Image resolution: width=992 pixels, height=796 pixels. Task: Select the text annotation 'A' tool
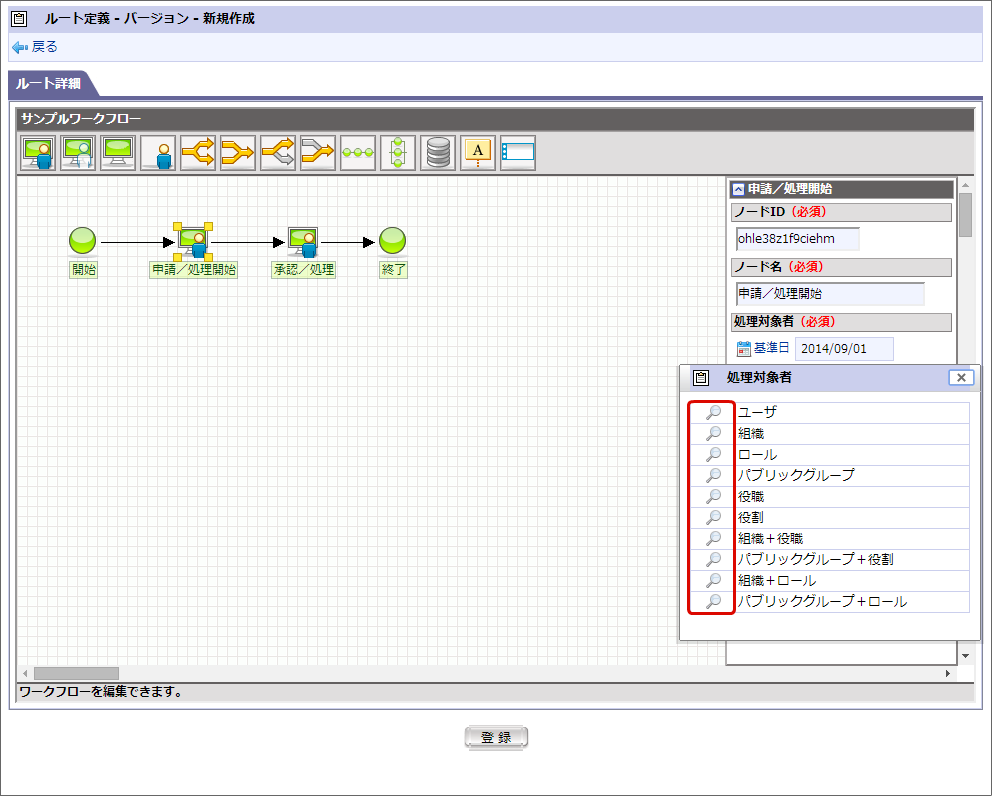(x=478, y=153)
